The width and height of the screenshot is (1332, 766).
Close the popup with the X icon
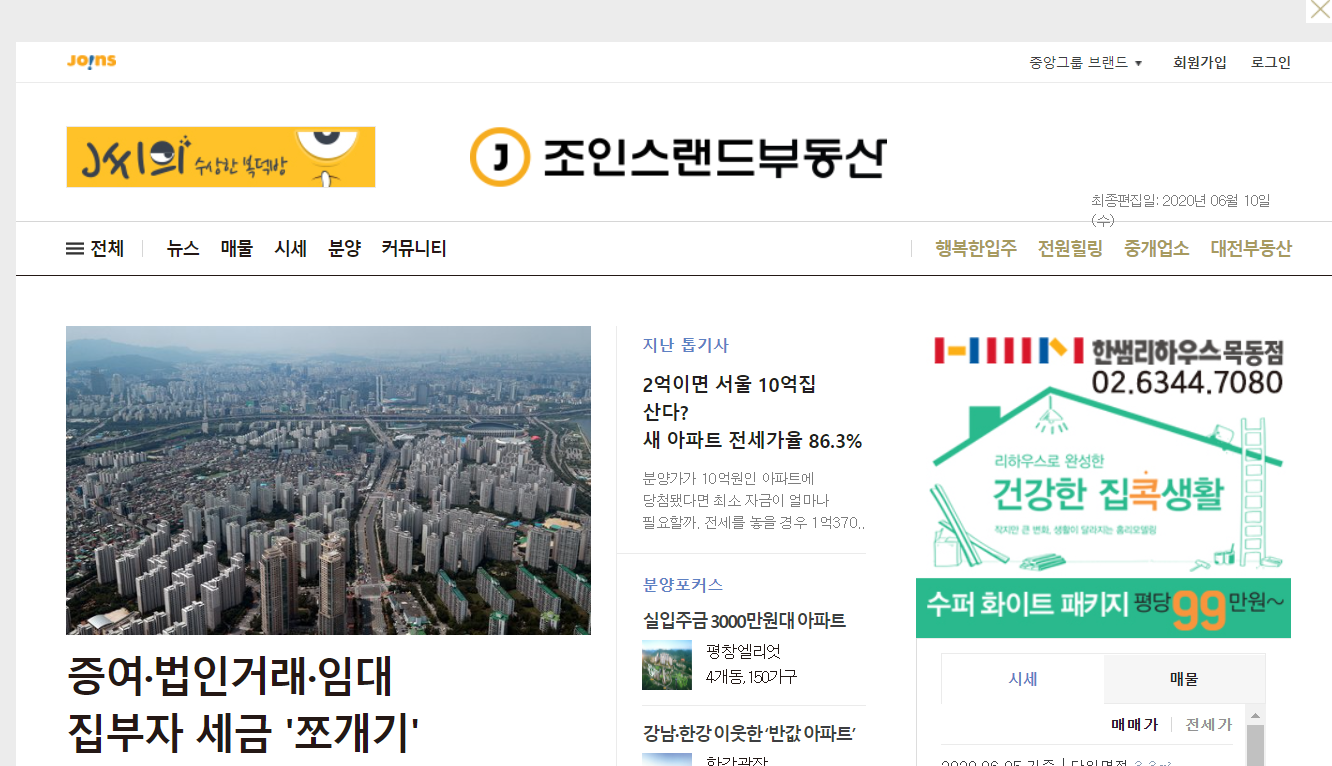(x=1319, y=11)
